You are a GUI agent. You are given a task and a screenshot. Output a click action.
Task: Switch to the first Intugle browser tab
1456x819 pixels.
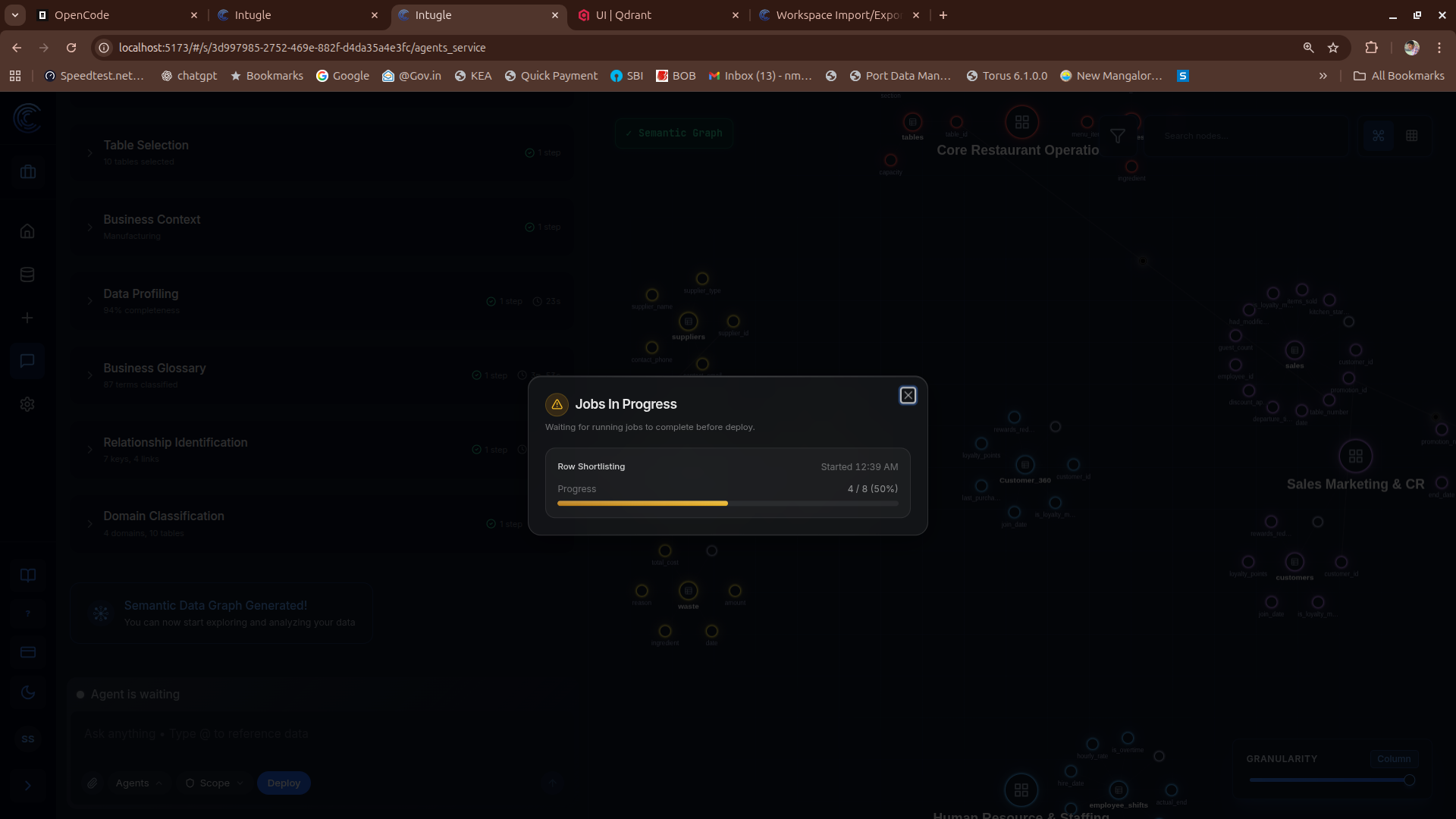pyautogui.click(x=298, y=15)
